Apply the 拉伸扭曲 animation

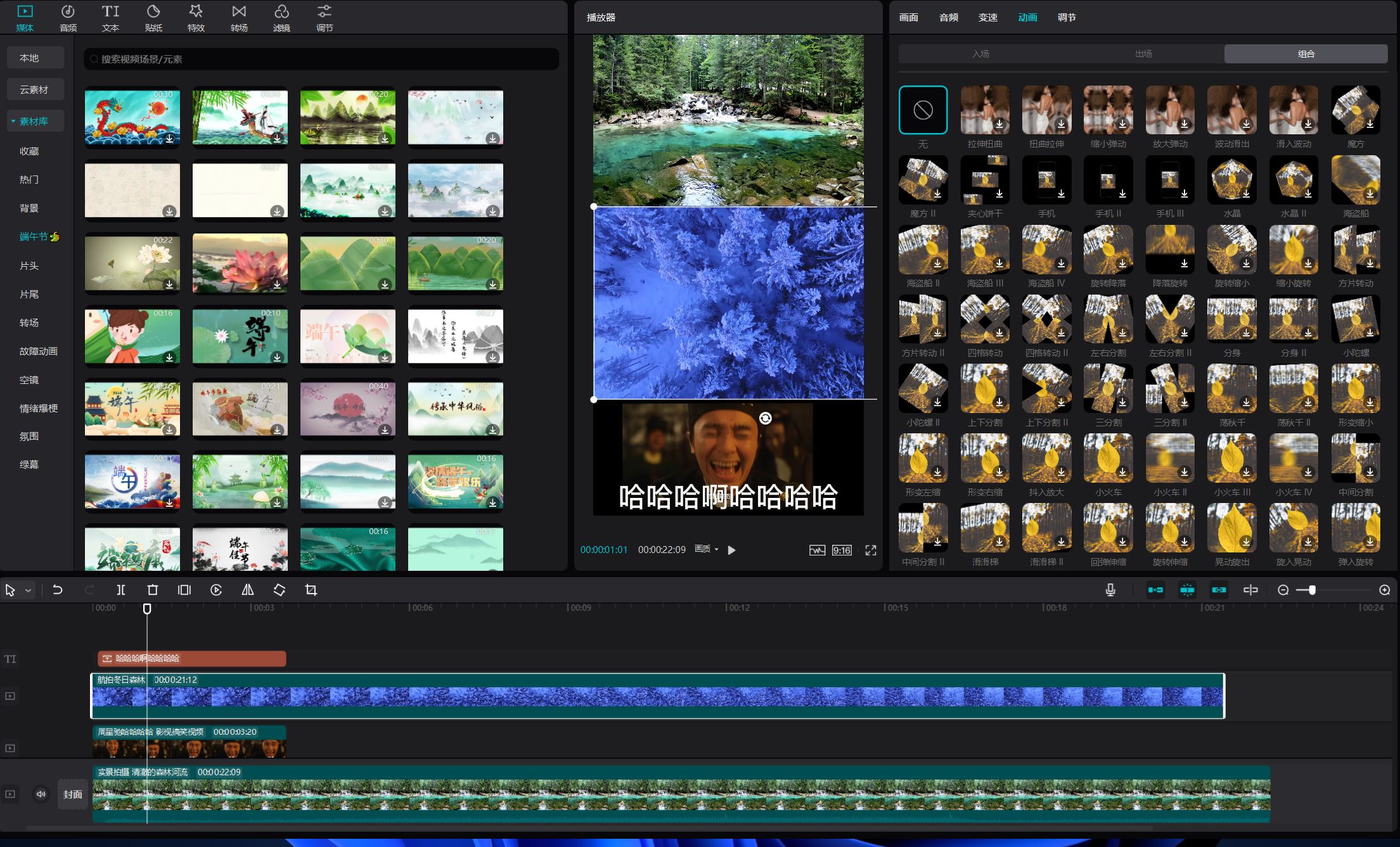coord(985,110)
